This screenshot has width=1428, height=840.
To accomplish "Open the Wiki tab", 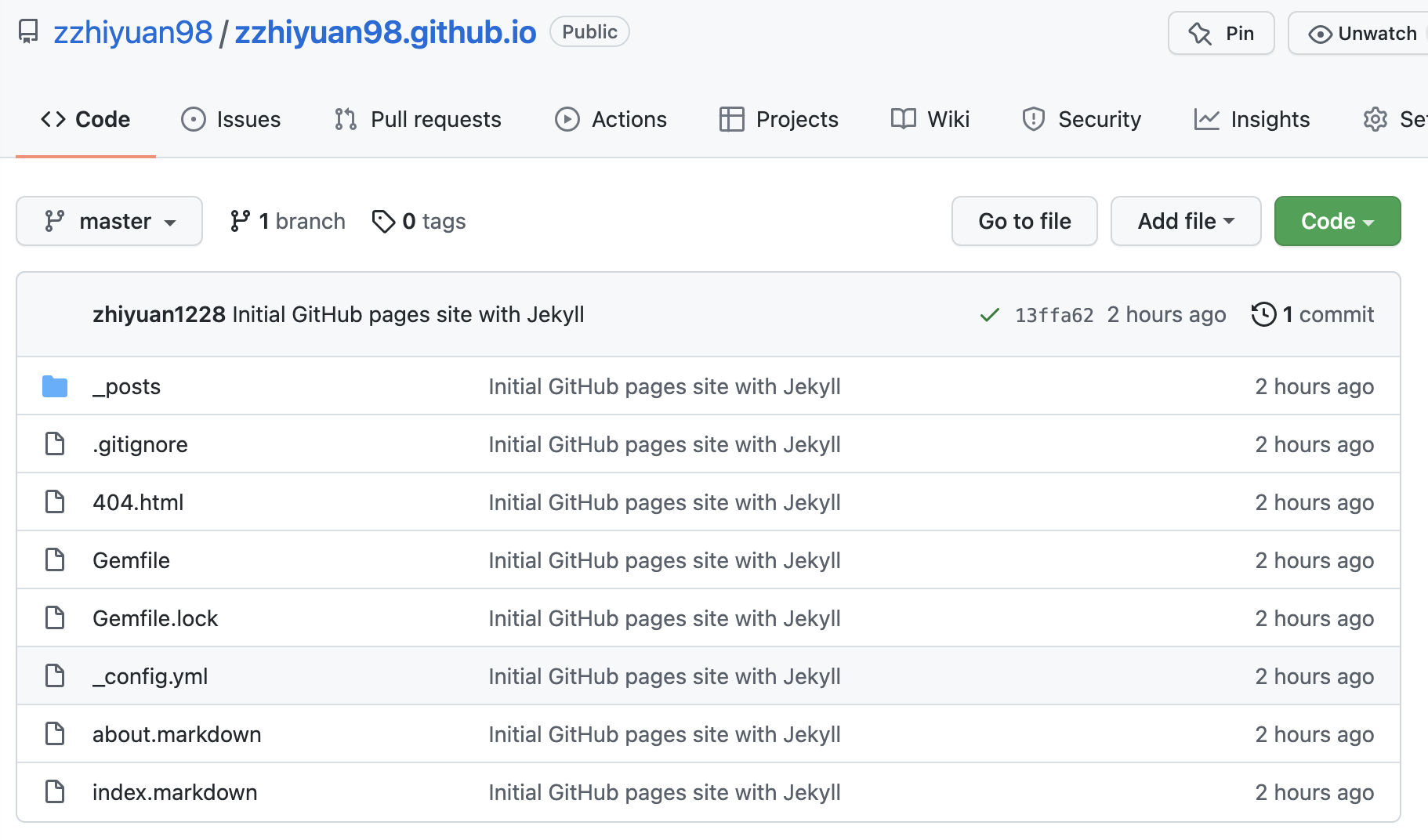I will click(x=930, y=119).
